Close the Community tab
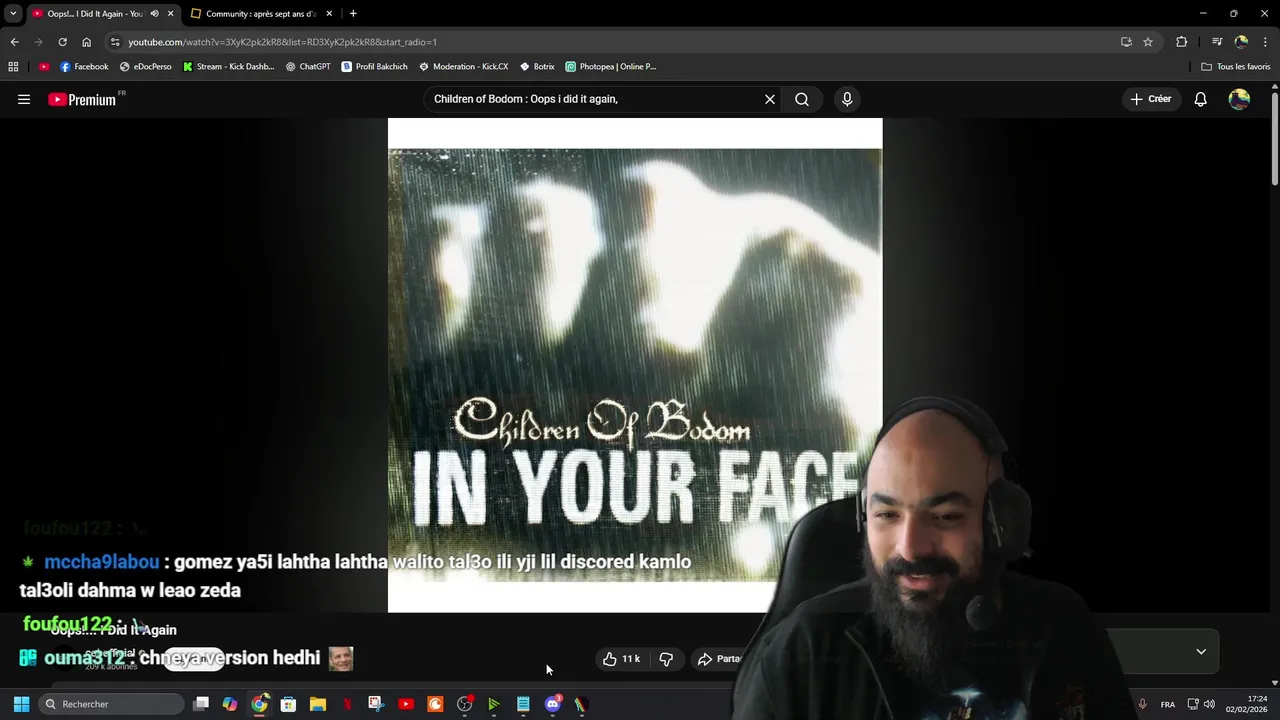The height and width of the screenshot is (720, 1280). click(x=329, y=14)
